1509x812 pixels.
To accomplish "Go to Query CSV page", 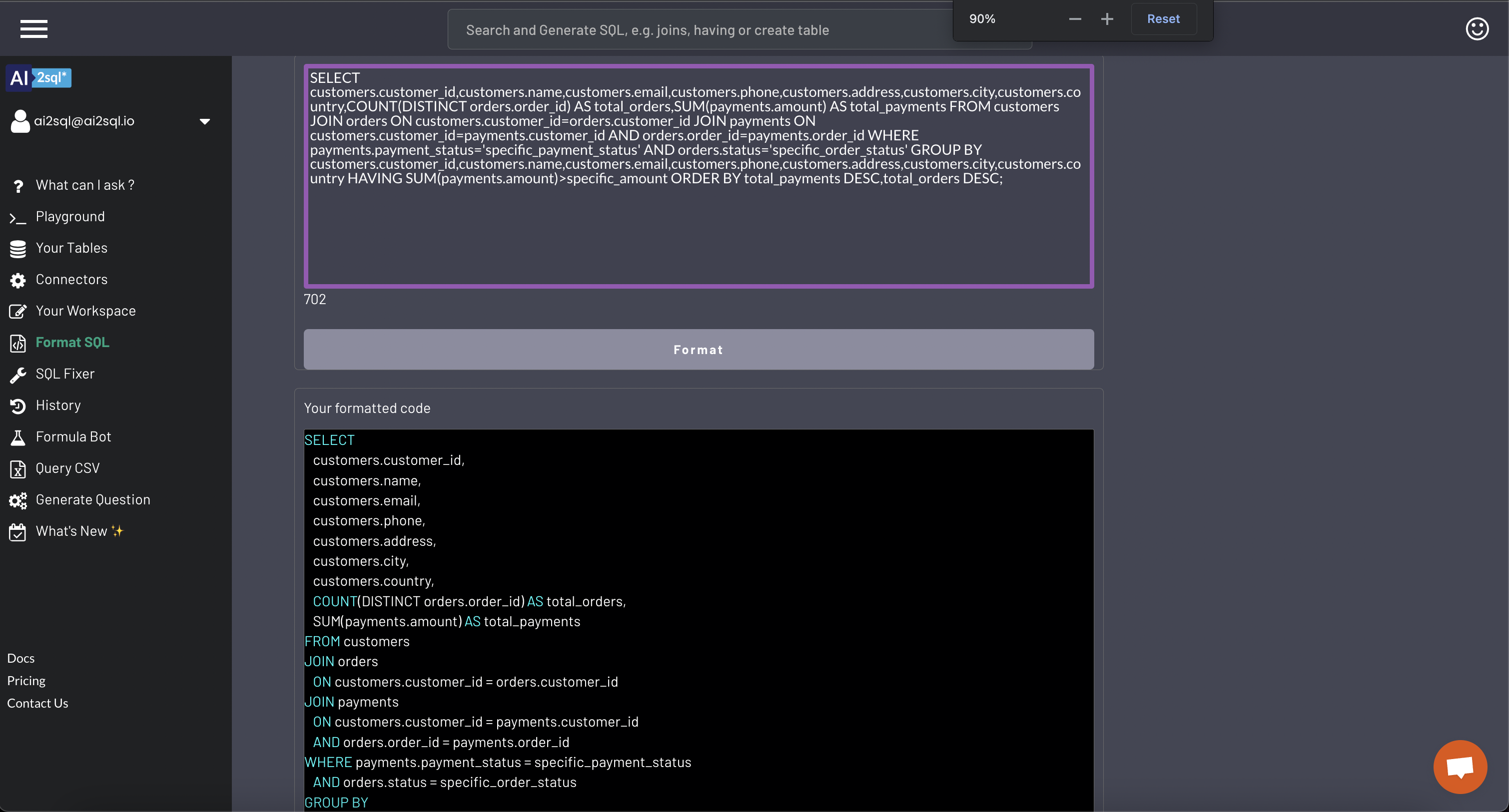I will point(67,468).
